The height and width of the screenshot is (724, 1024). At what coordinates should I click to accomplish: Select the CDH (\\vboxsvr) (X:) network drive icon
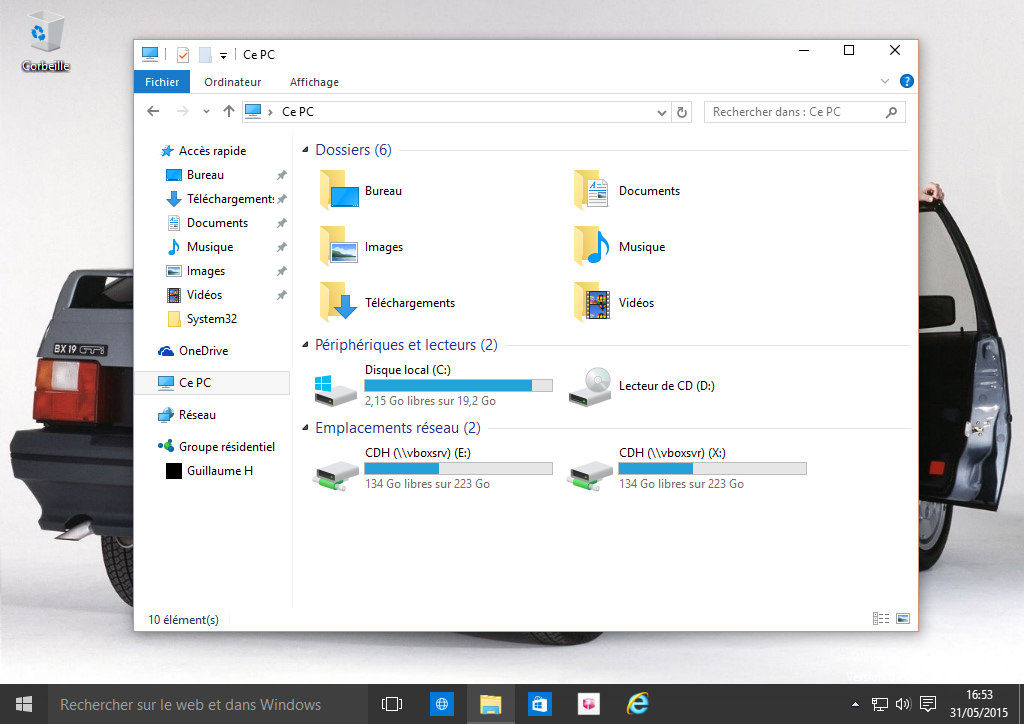pyautogui.click(x=590, y=475)
